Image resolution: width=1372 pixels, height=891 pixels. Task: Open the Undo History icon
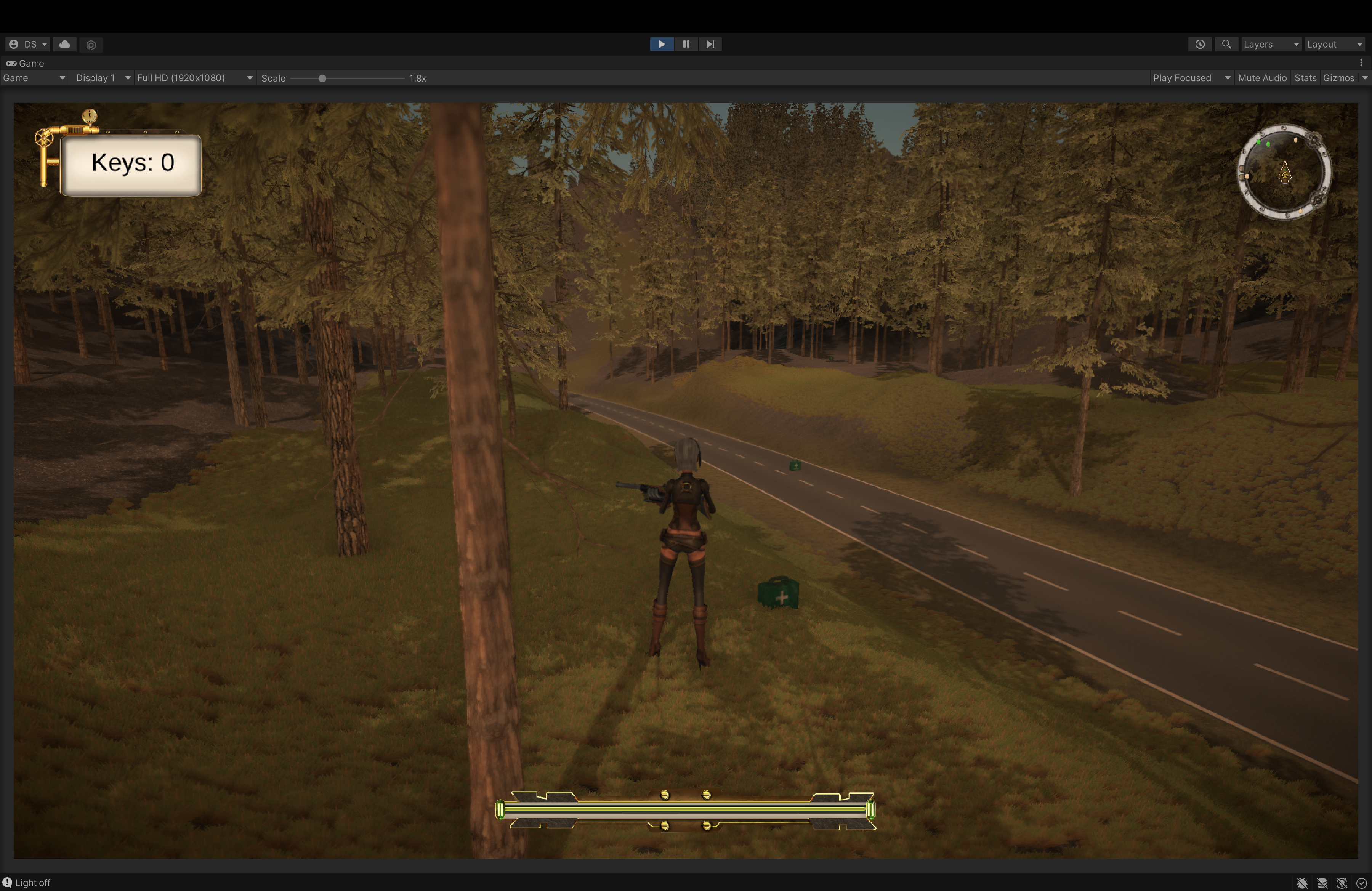point(1200,44)
